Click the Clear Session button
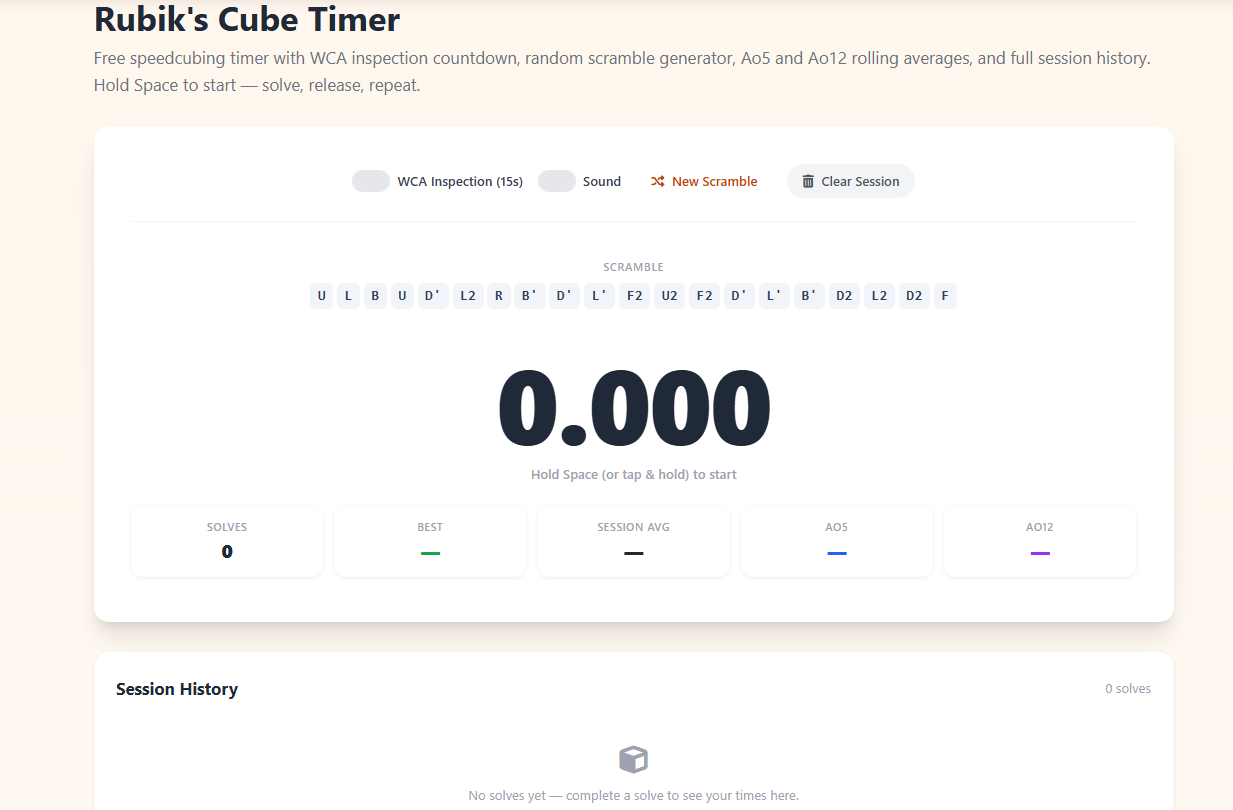Screen dimensions: 1233x810 pos(850,181)
